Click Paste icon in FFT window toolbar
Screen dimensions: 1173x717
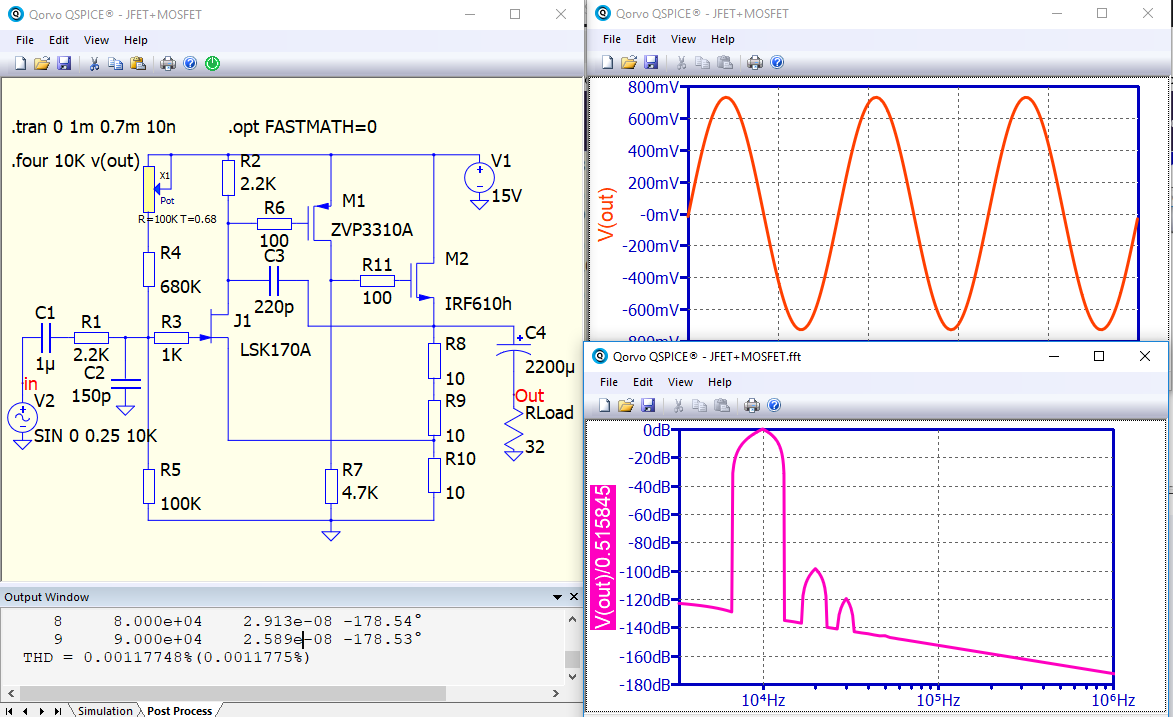tap(721, 405)
